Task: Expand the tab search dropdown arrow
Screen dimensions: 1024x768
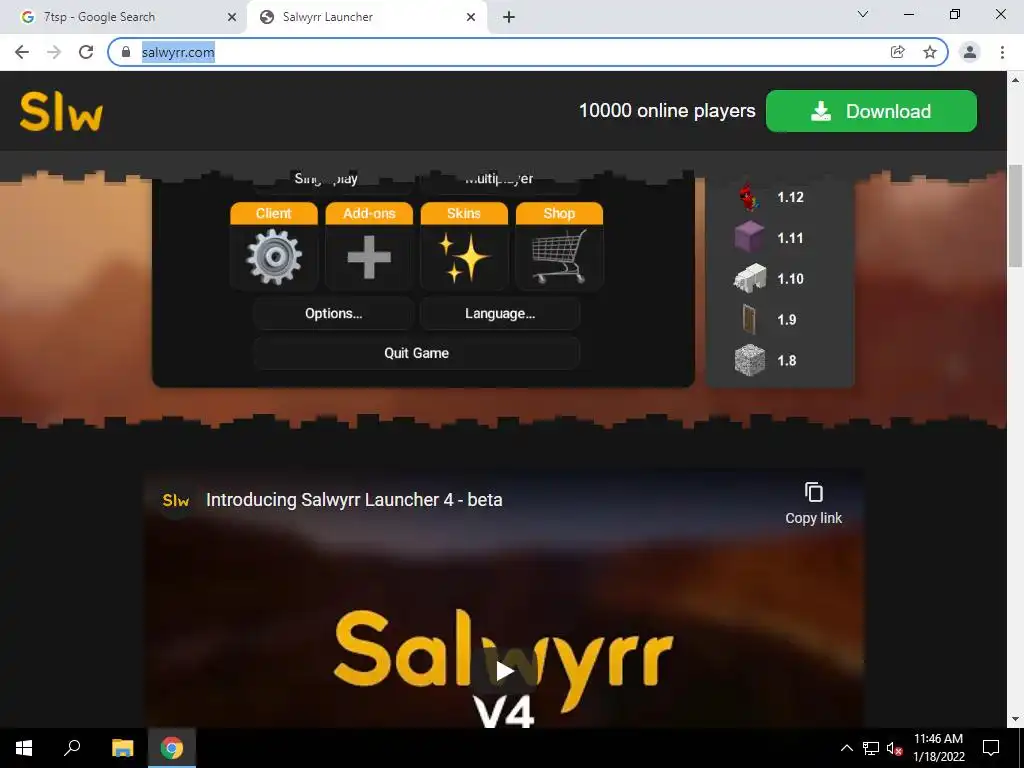Action: (x=863, y=14)
